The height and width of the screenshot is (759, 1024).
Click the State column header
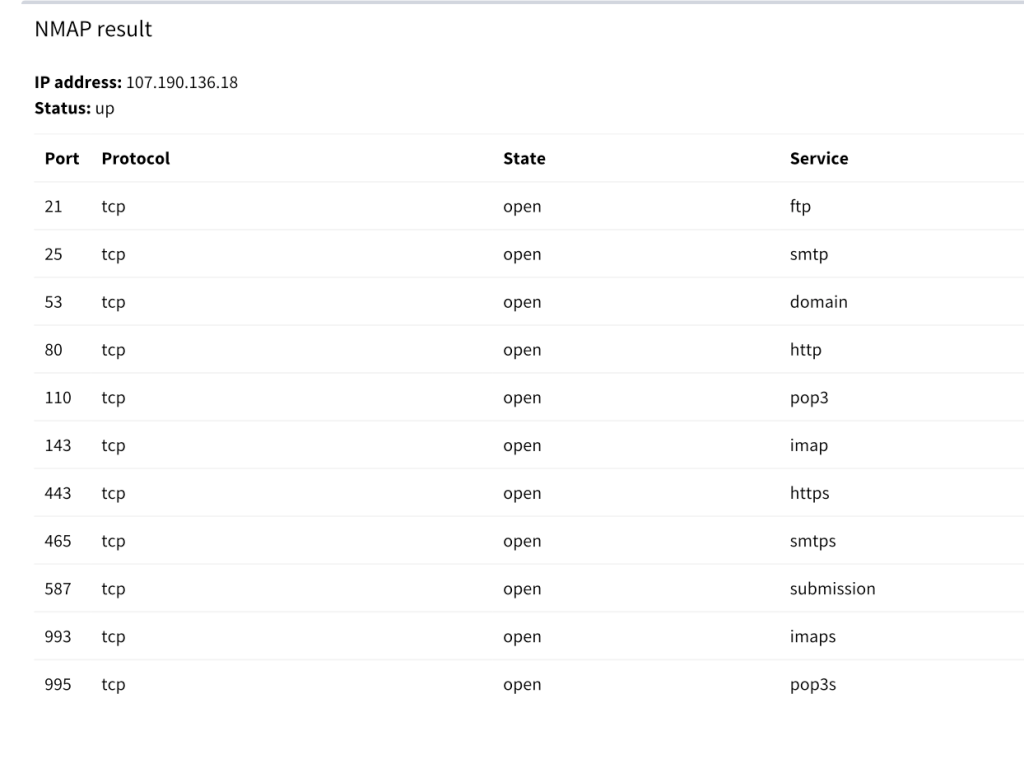pos(524,158)
